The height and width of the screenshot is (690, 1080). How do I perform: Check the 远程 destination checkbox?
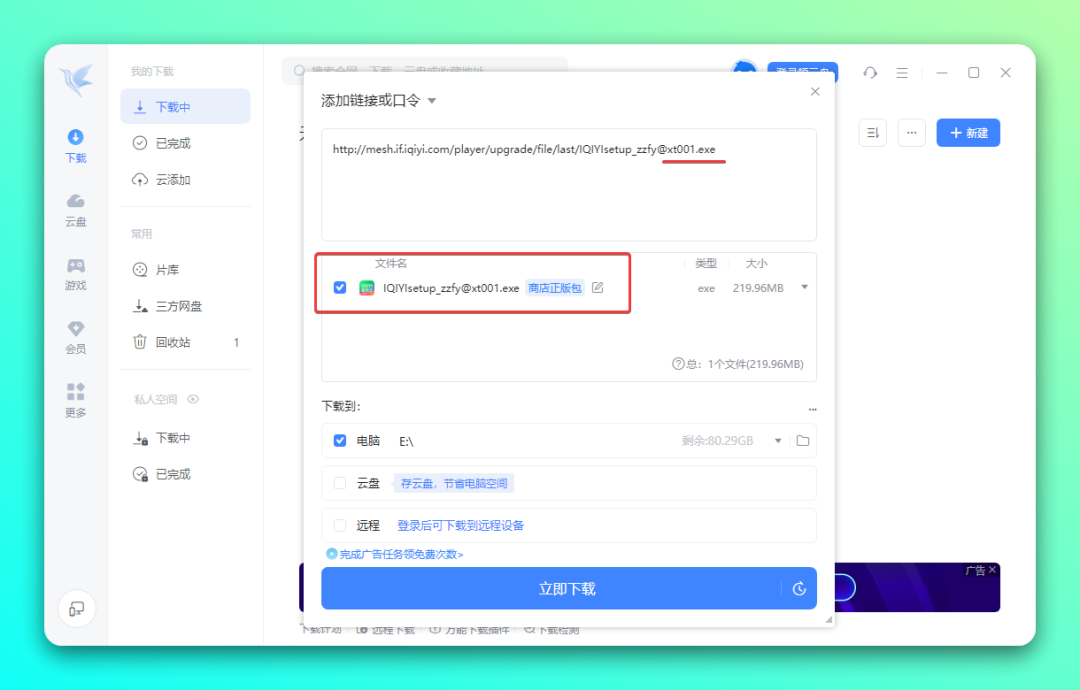(340, 525)
